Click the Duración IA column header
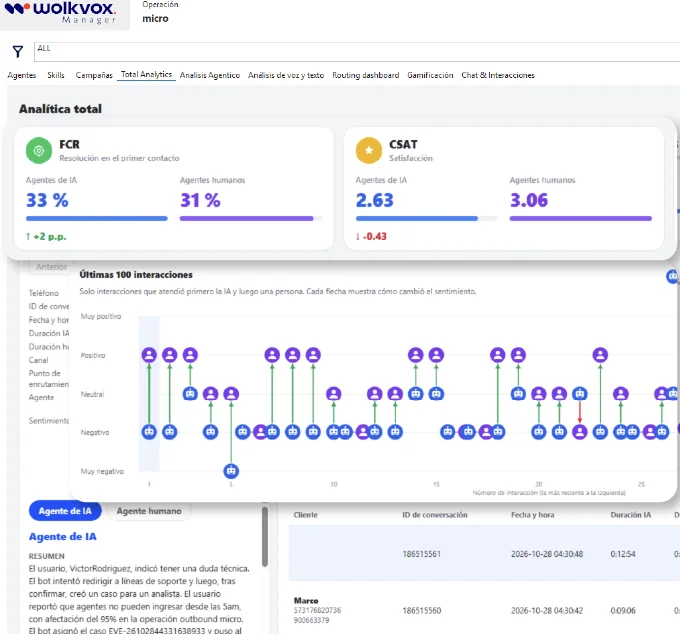 pos(631,515)
